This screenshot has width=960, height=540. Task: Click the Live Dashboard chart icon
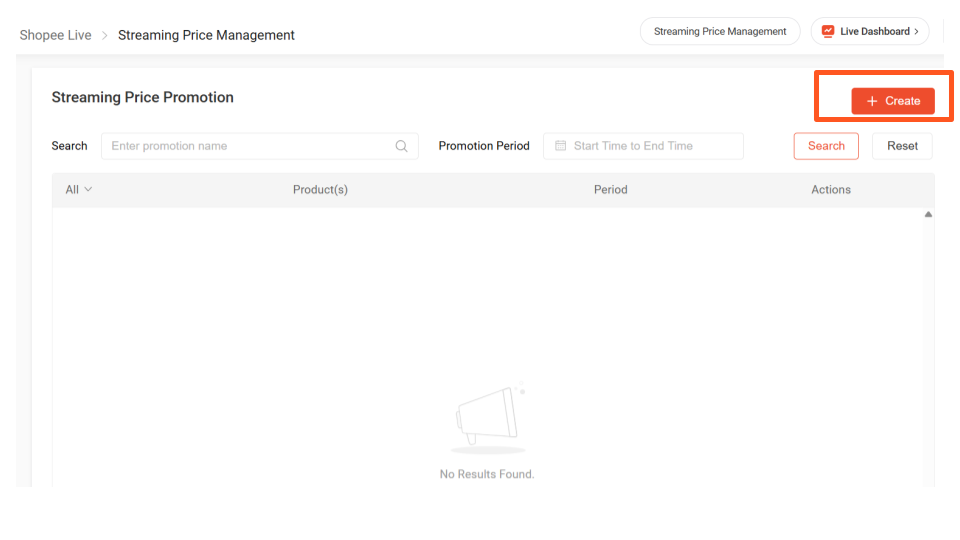point(828,31)
